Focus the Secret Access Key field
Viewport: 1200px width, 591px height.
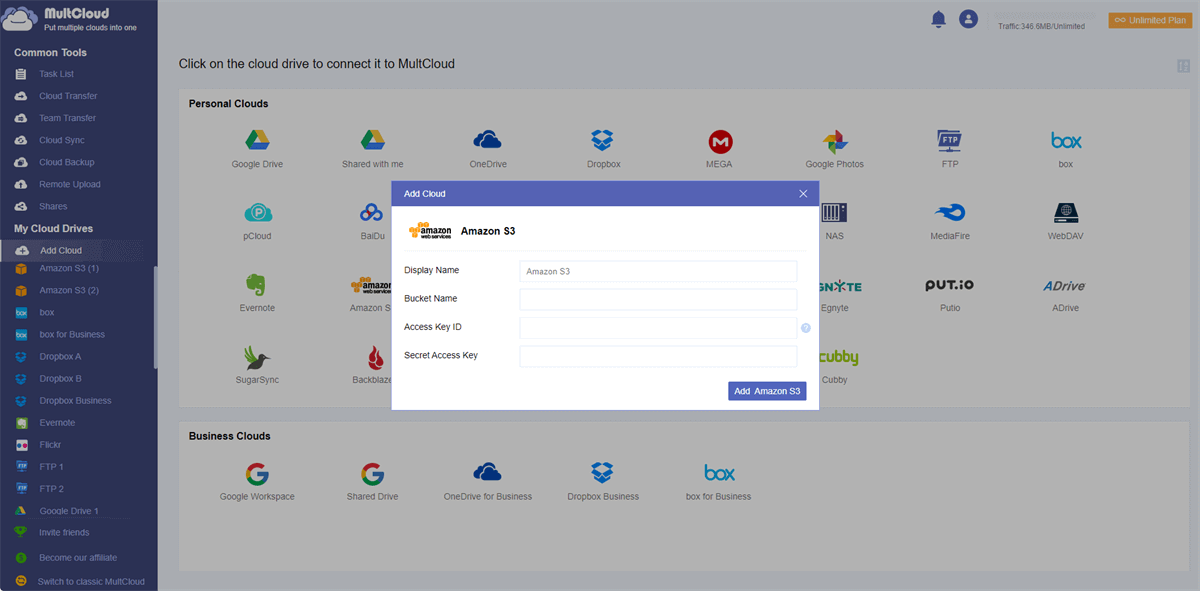coord(658,356)
